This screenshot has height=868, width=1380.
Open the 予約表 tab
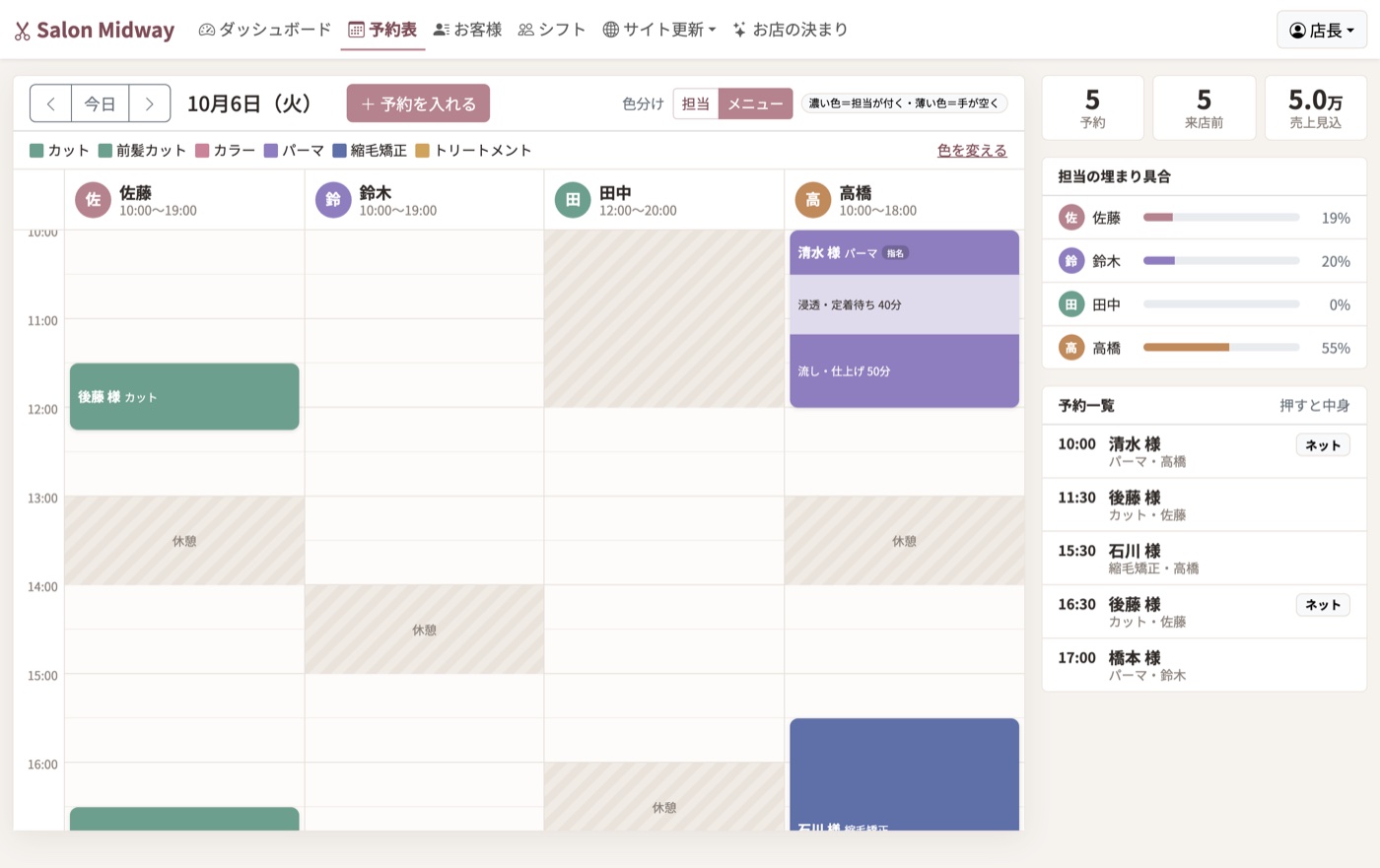[382, 30]
